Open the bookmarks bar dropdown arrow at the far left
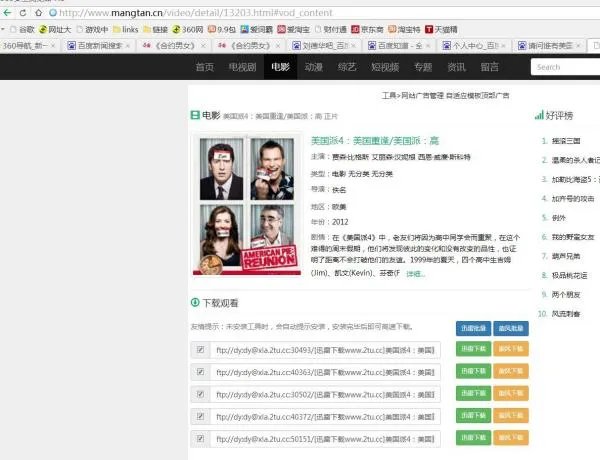The width and height of the screenshot is (600, 460). [3, 29]
